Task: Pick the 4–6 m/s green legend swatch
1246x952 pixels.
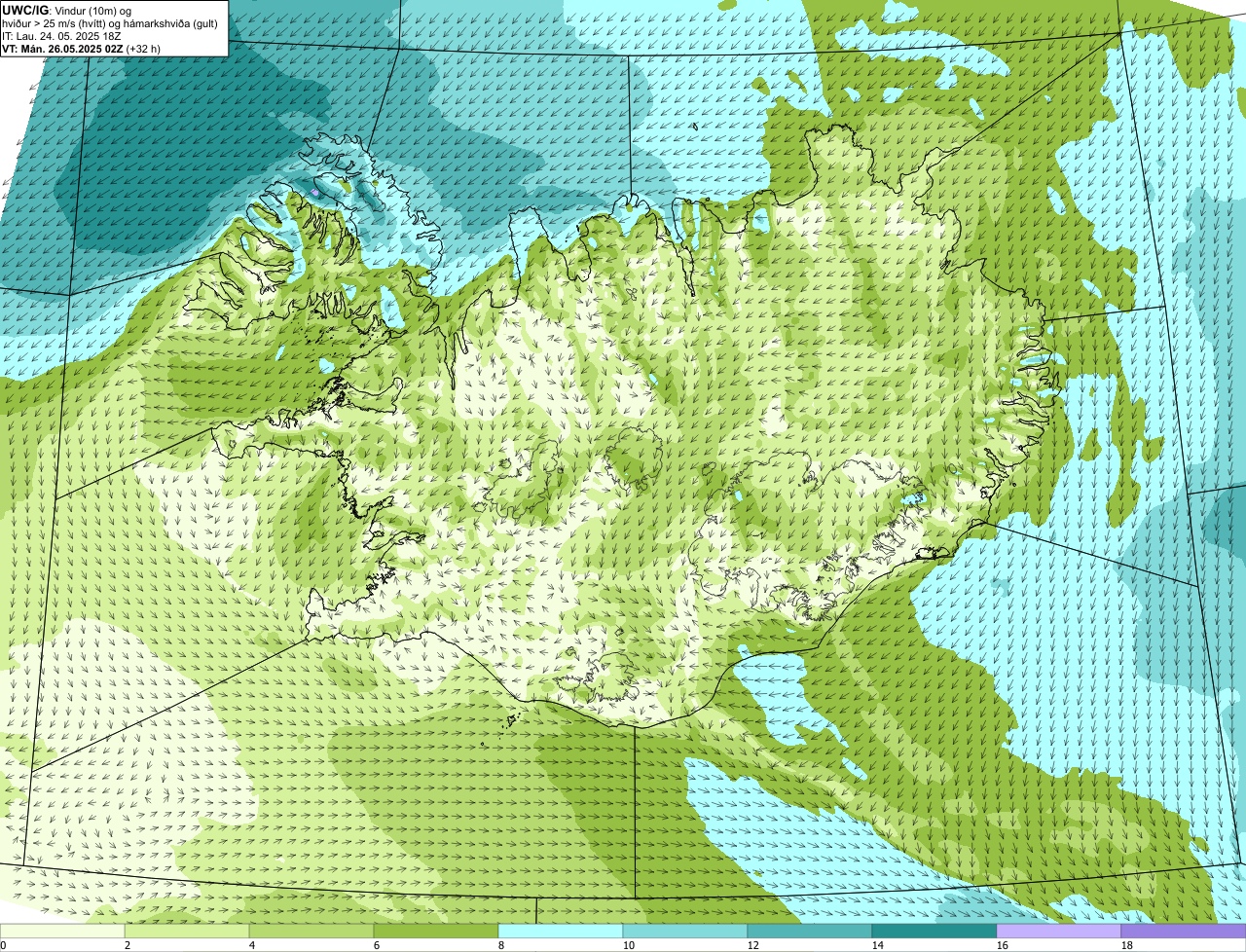Action: [x=311, y=931]
